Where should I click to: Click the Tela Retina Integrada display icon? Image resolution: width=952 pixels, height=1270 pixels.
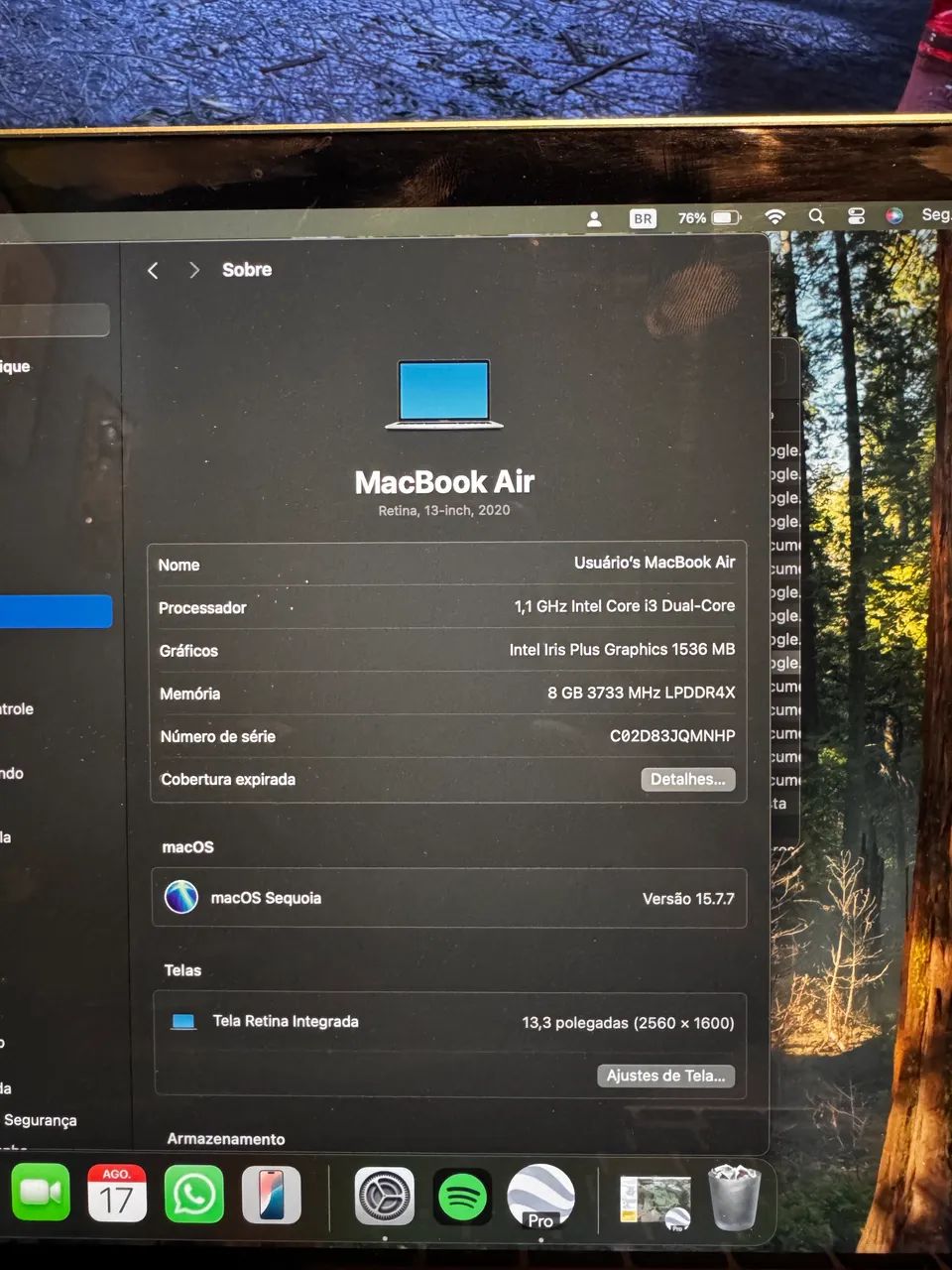[x=183, y=1021]
